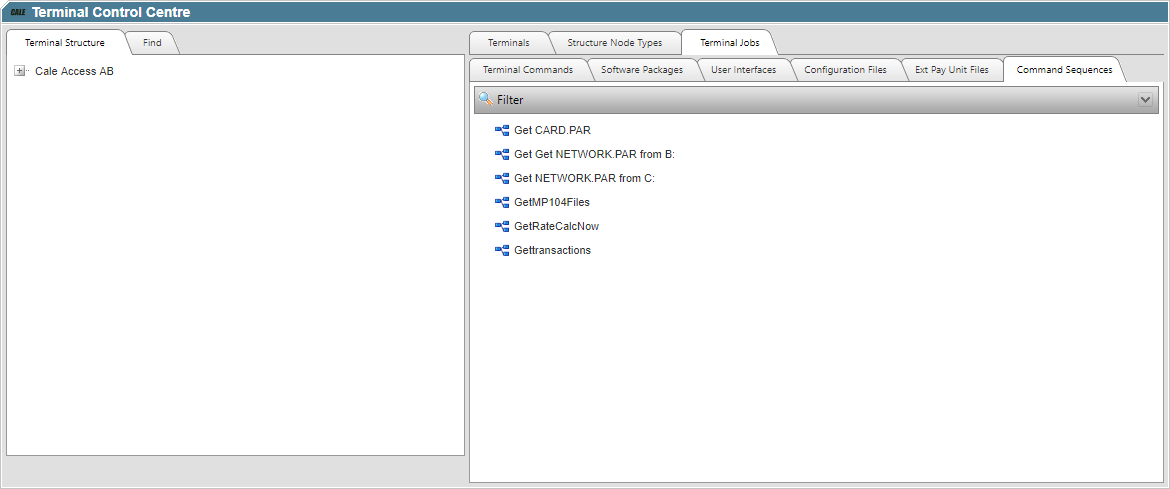Expand the Filter panel dropdown arrow
The height and width of the screenshot is (489, 1170).
pyautogui.click(x=1145, y=99)
